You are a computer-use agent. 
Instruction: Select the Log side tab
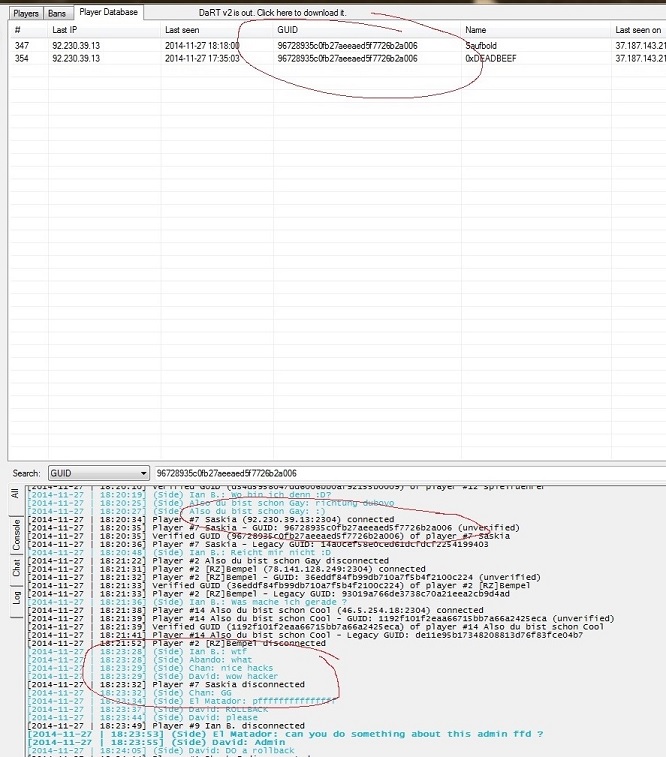click(x=14, y=596)
